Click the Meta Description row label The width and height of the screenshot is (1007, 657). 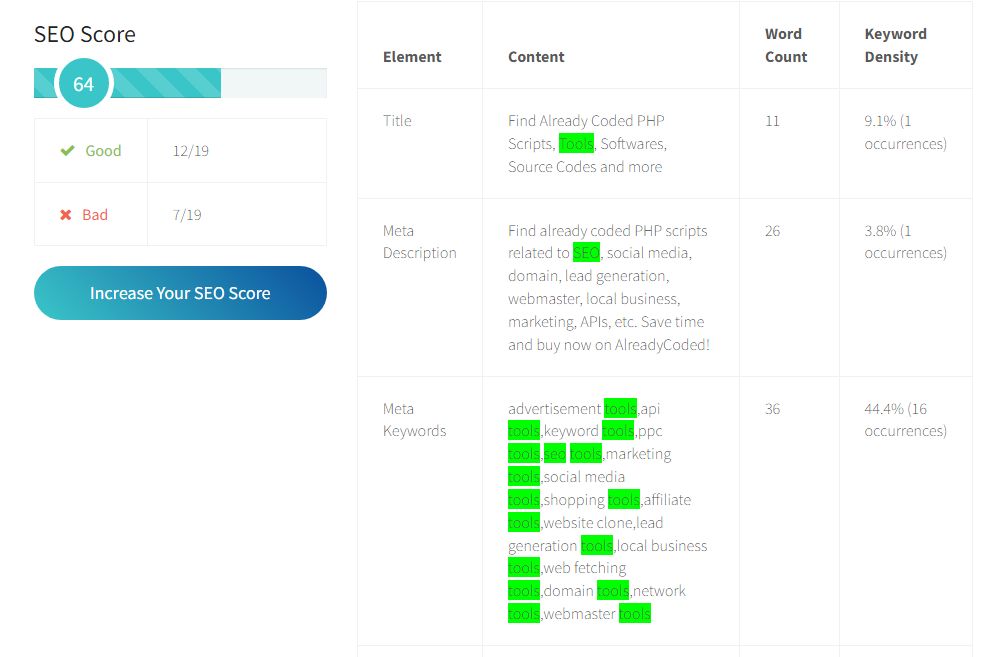coord(419,242)
